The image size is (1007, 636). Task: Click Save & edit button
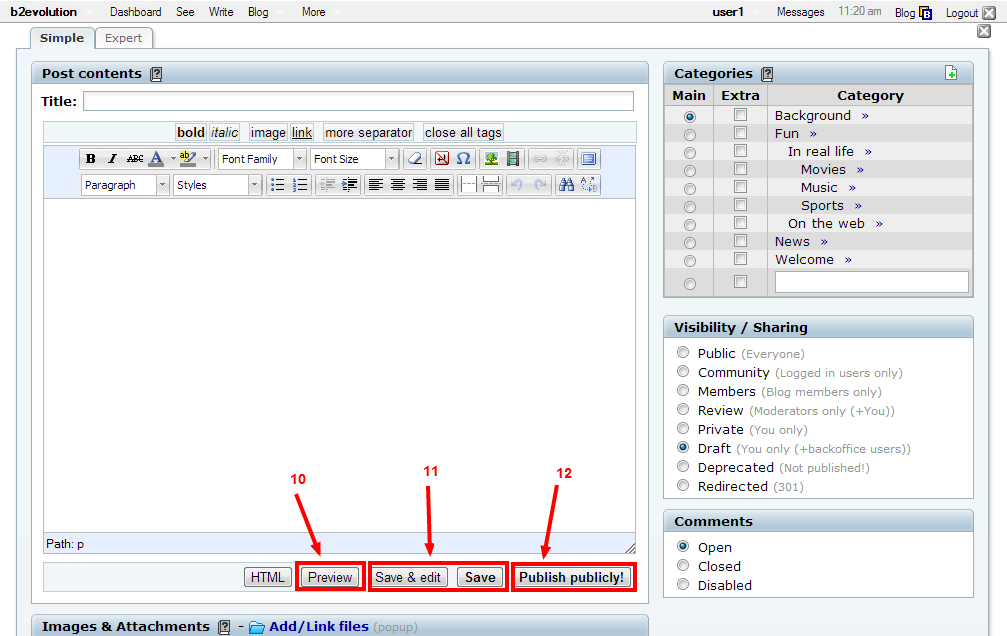pos(408,577)
